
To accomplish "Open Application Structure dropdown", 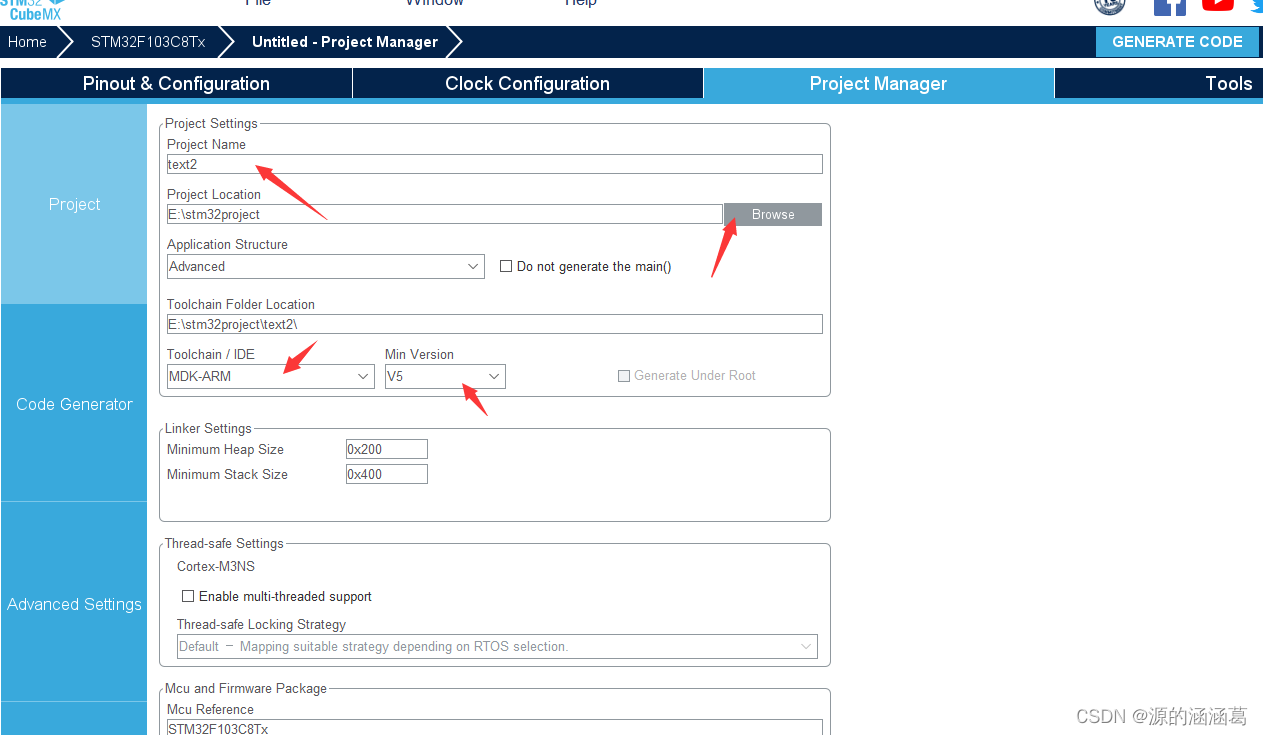I will (326, 267).
